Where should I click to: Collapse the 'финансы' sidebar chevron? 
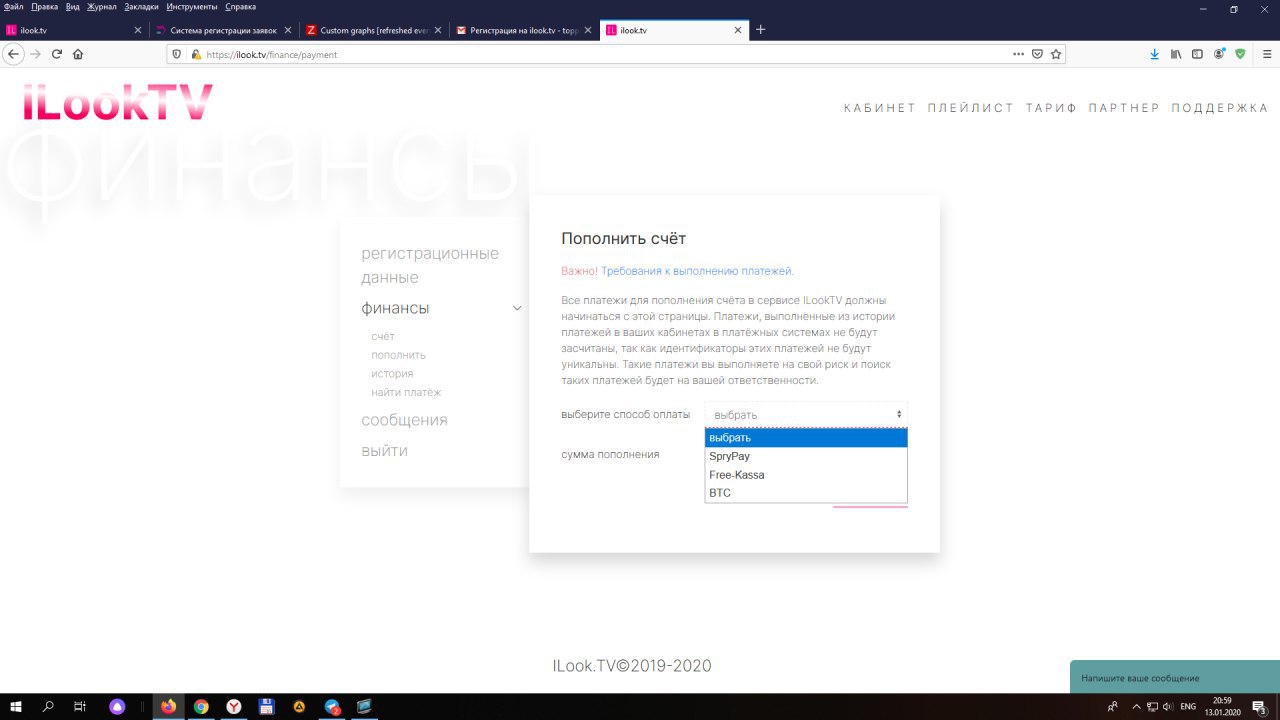click(517, 308)
